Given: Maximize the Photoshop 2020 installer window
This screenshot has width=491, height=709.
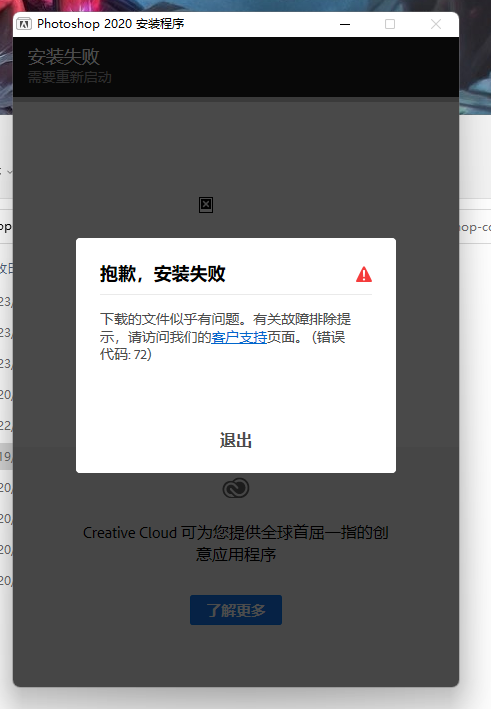Looking at the screenshot, I should click(390, 24).
